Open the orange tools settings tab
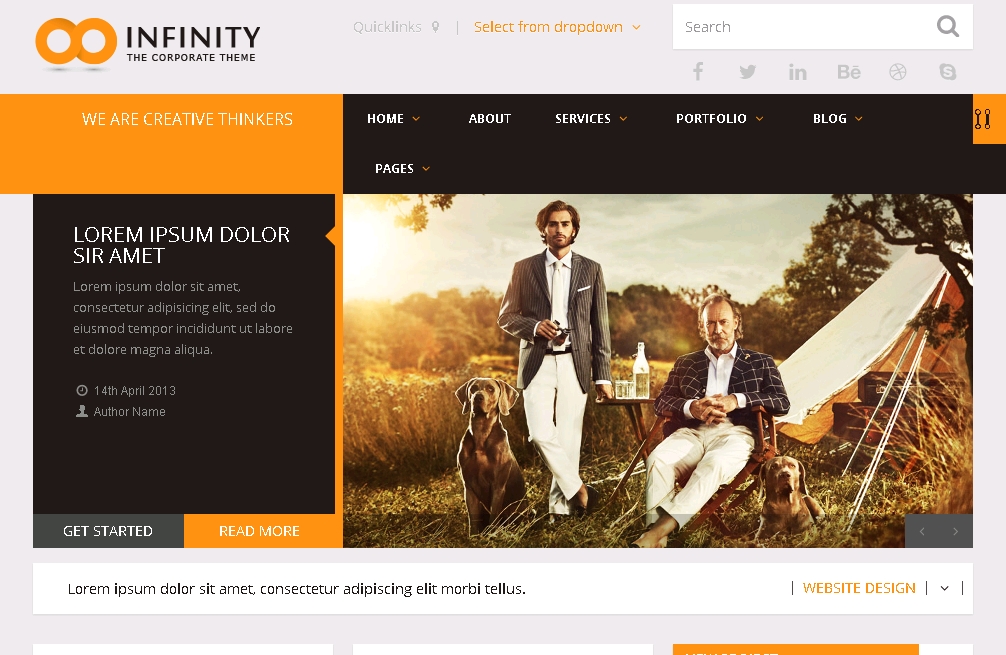Screen dimensions: 1006x655 click(x=989, y=119)
